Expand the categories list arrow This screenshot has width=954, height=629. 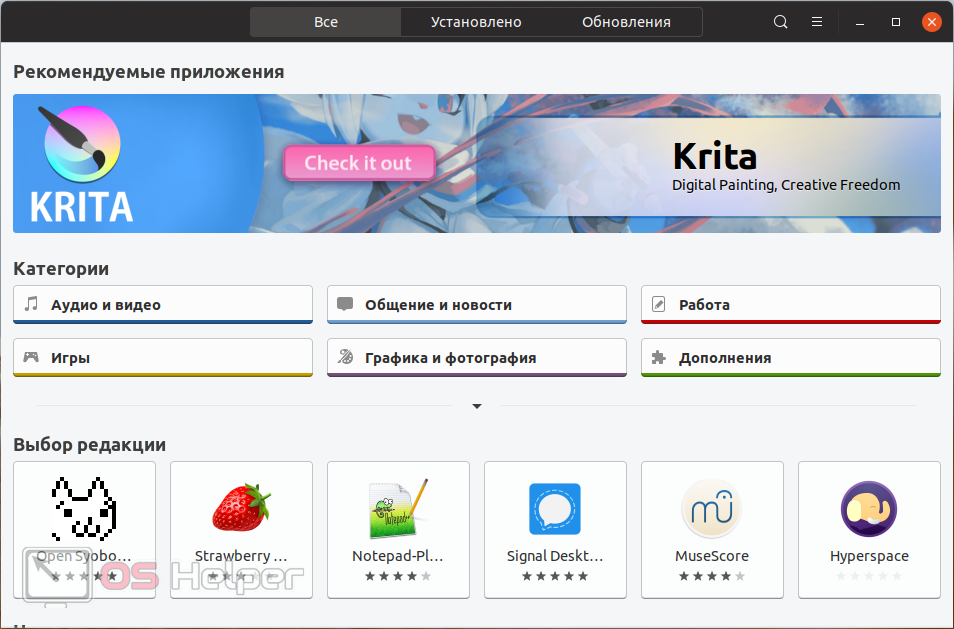(477, 406)
